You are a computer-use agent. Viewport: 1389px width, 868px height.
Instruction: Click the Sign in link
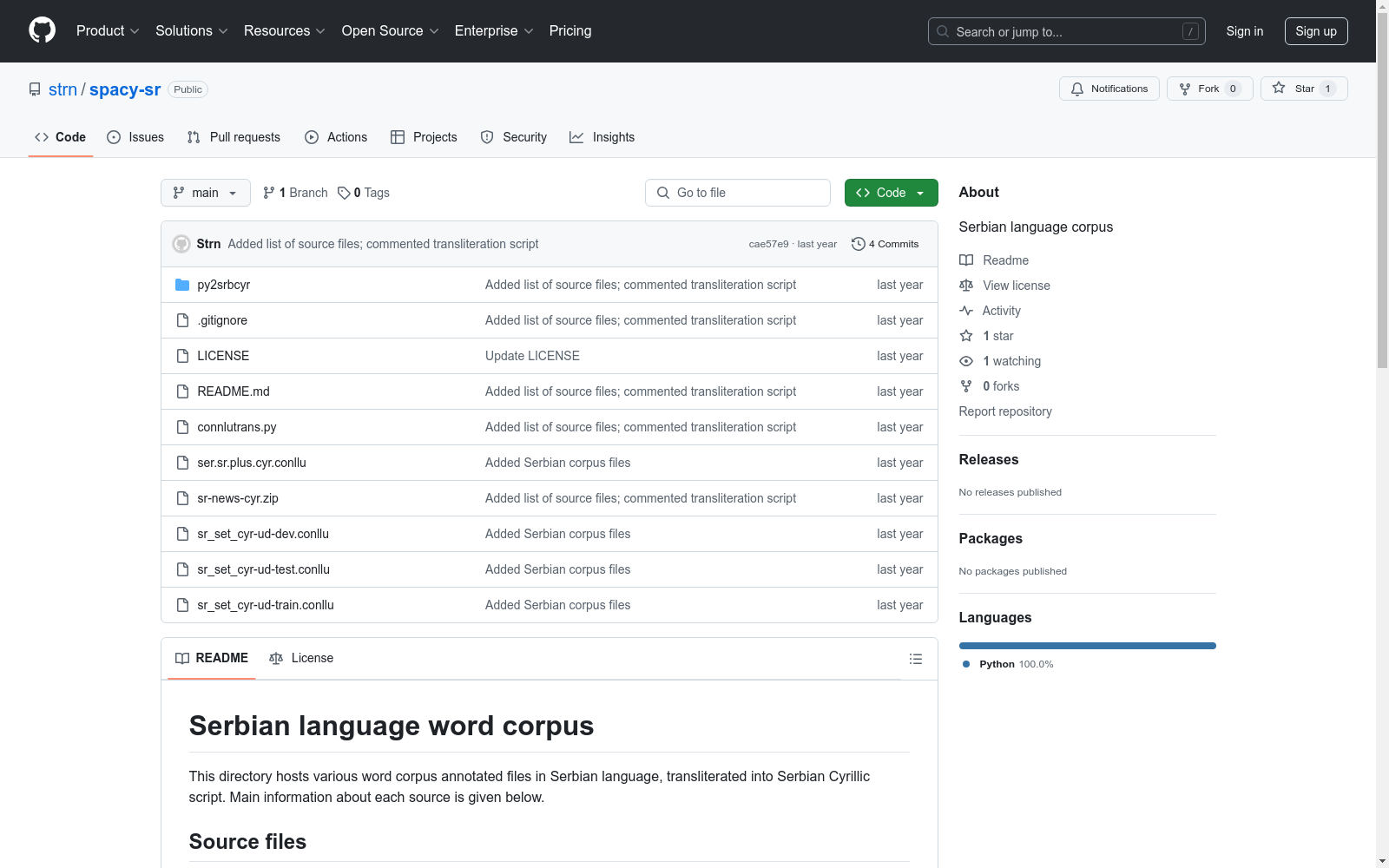pos(1245,31)
